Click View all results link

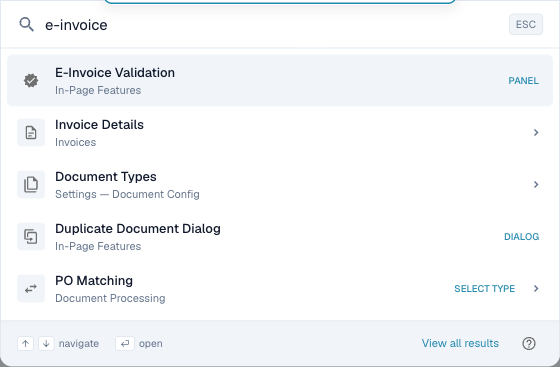pos(460,343)
